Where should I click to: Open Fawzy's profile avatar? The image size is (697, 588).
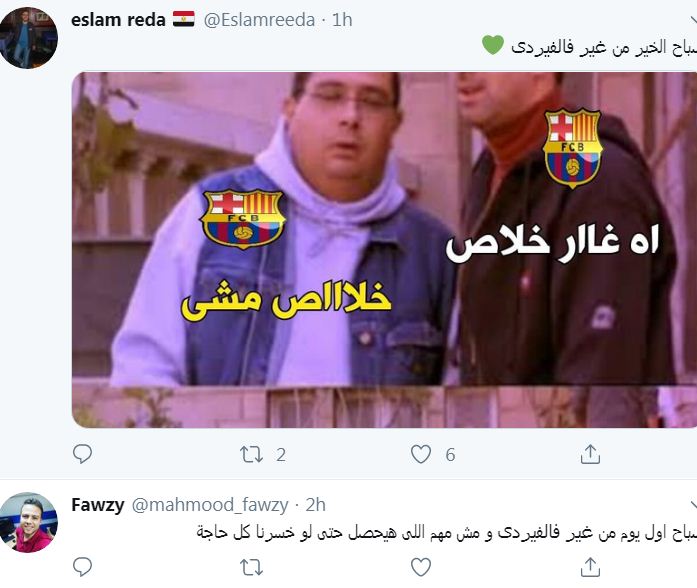(28, 522)
